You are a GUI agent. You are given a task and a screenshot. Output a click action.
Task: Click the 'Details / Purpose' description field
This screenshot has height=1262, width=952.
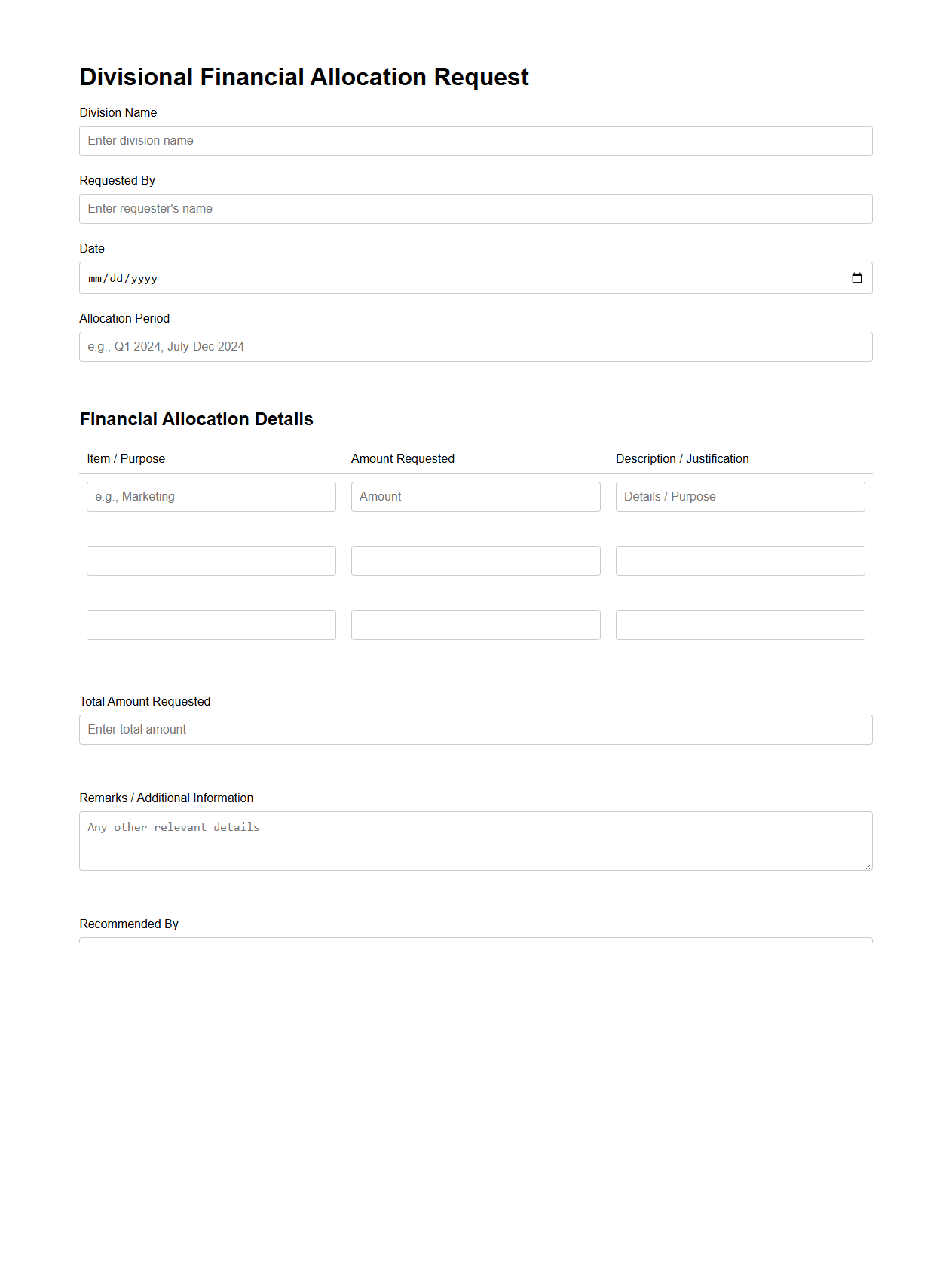740,497
